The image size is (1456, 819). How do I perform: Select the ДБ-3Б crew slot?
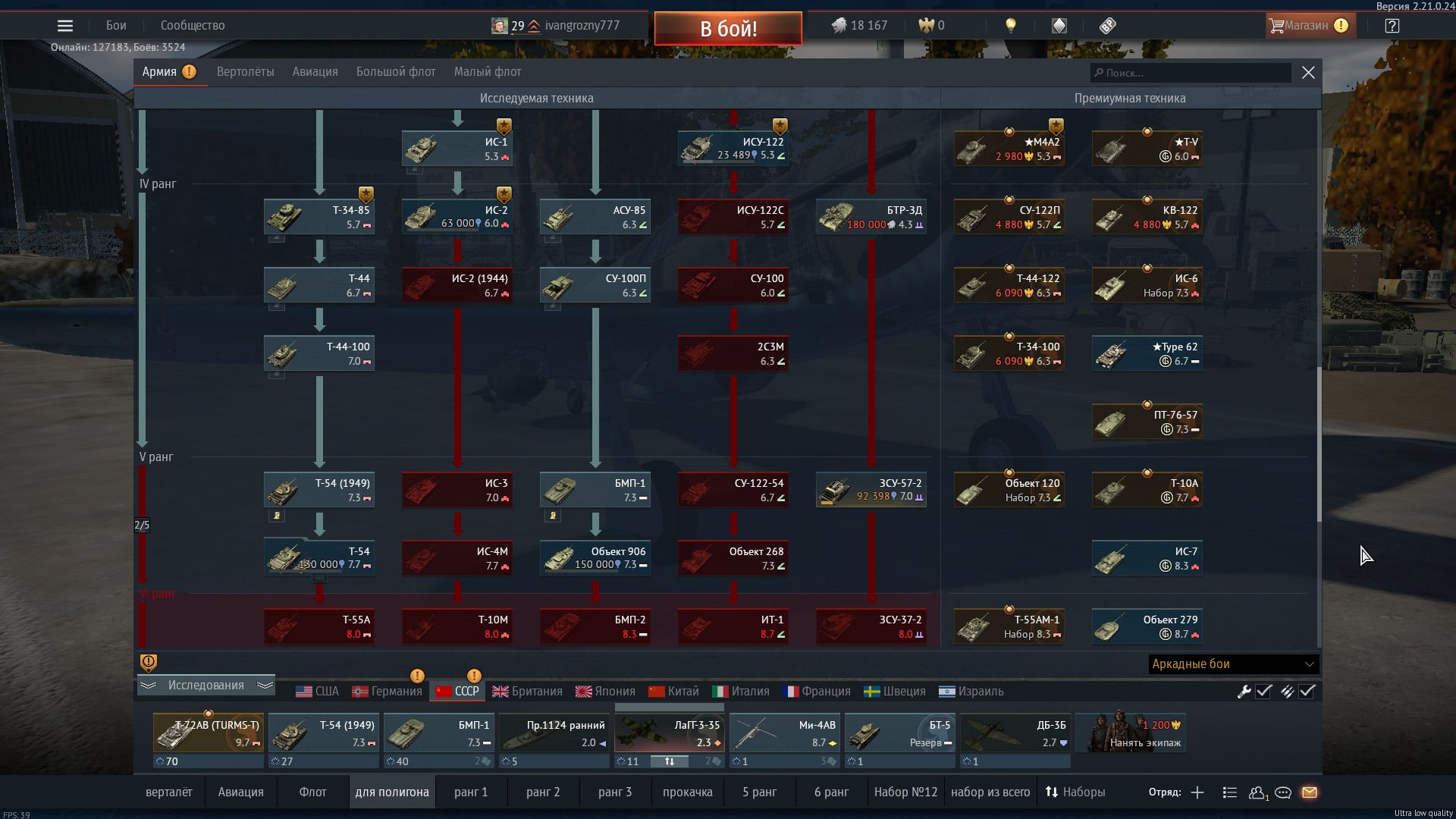pos(1015,733)
